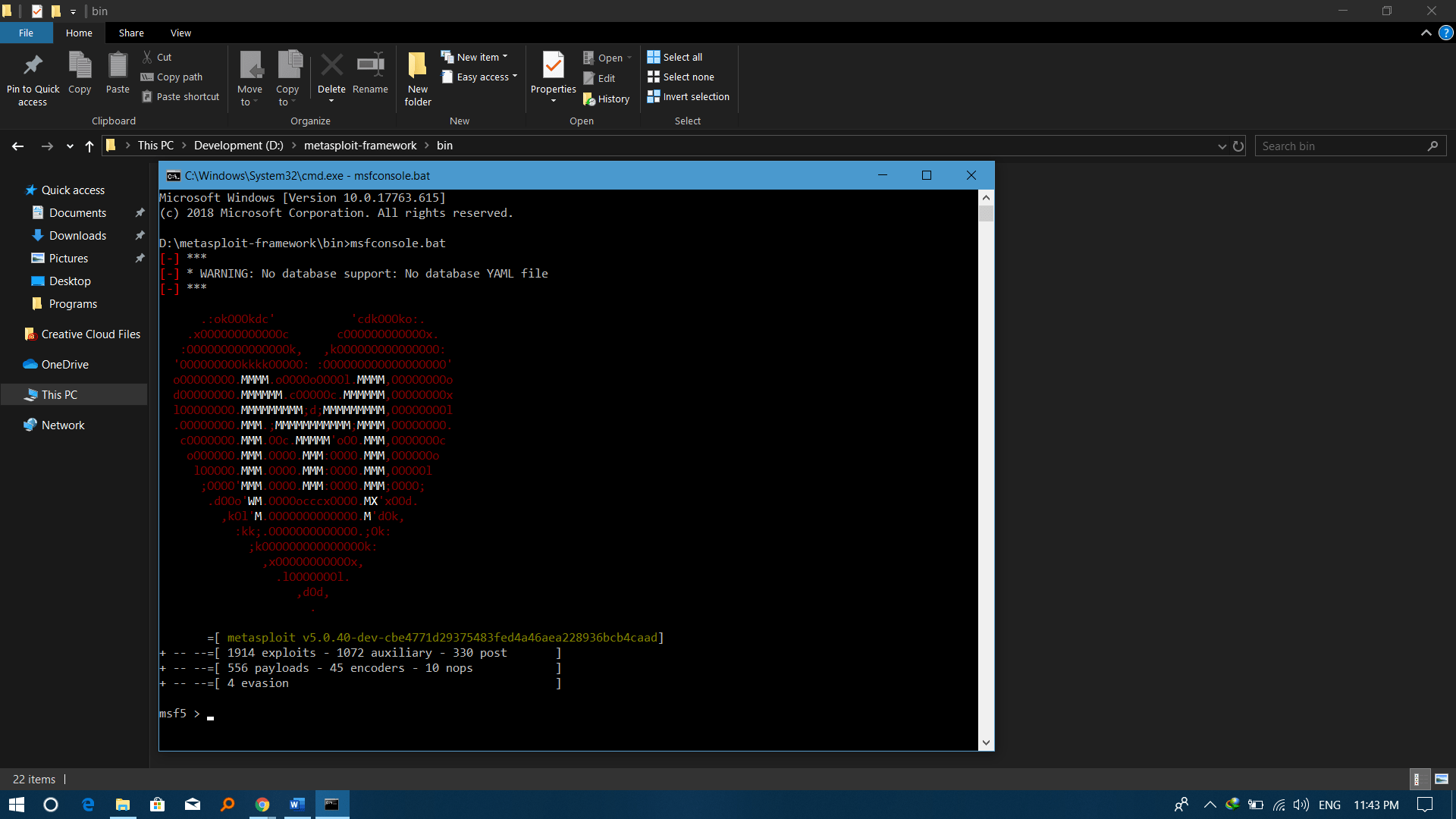Open Pictures in navigation pane
The width and height of the screenshot is (1456, 819).
click(68, 258)
